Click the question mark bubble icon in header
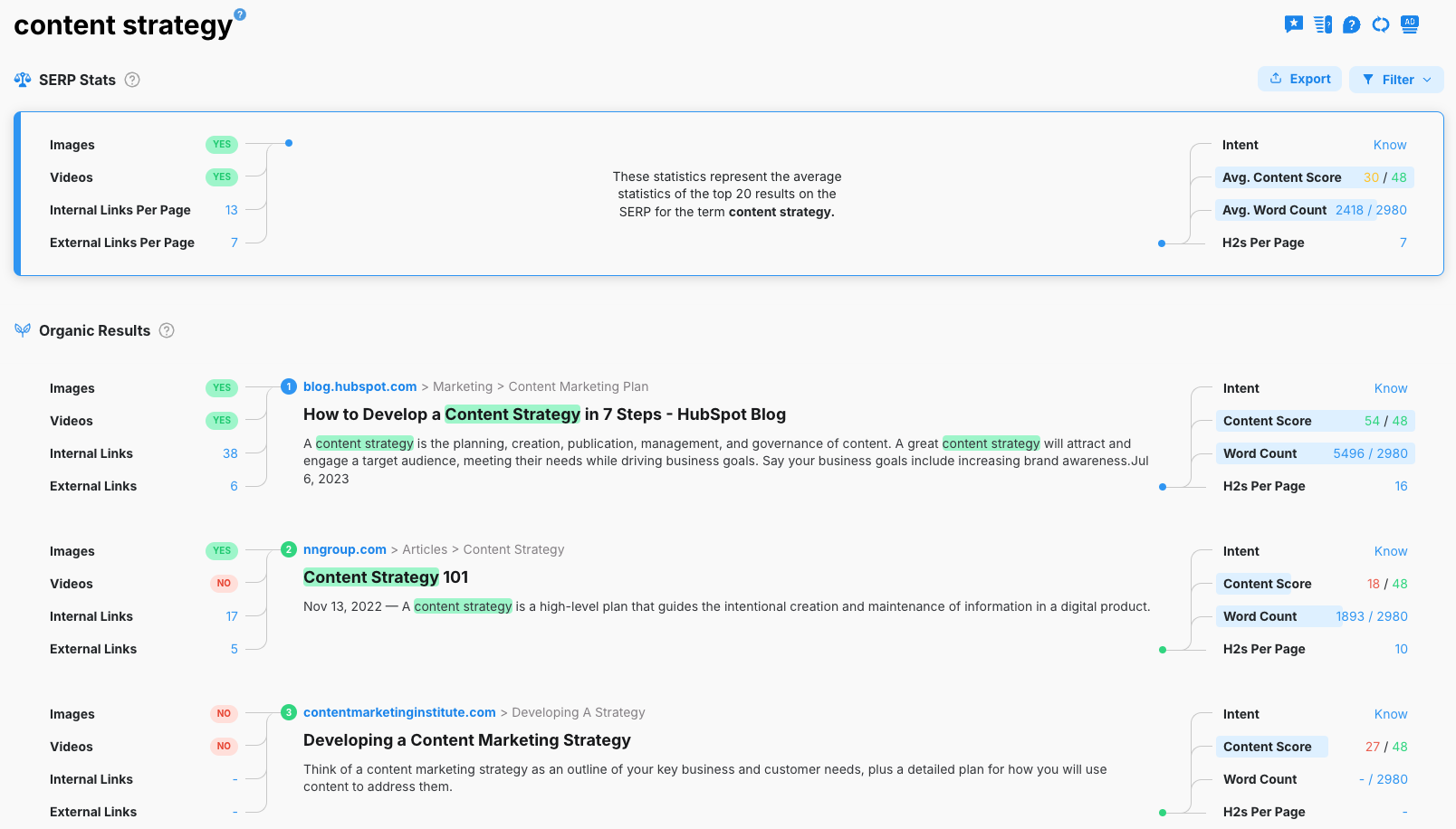 [1352, 24]
